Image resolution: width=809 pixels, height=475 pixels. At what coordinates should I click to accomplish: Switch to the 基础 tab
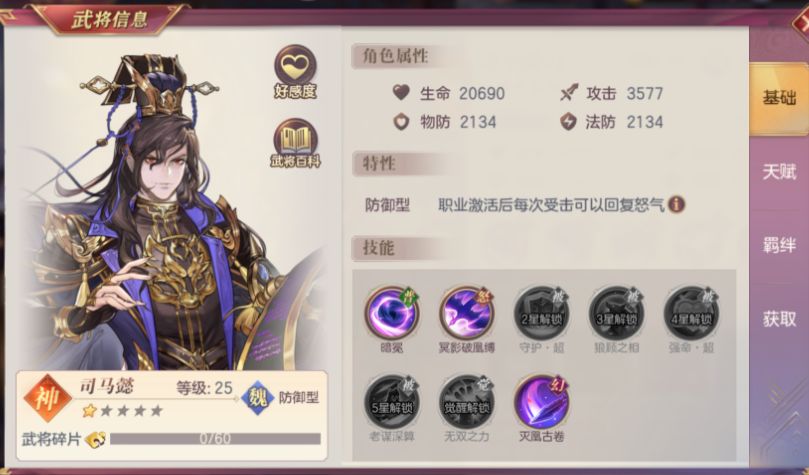click(x=779, y=98)
